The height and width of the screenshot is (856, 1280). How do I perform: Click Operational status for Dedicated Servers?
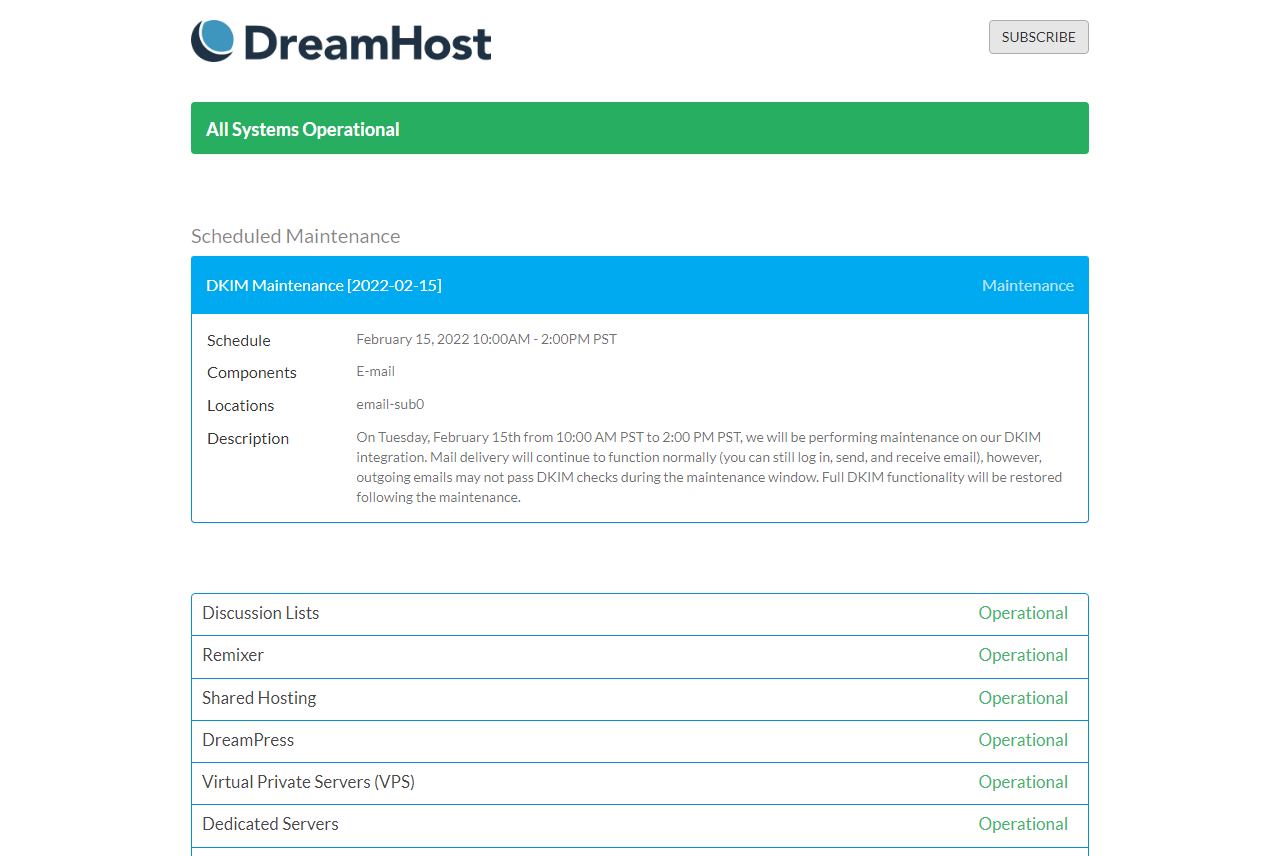pyautogui.click(x=1023, y=824)
